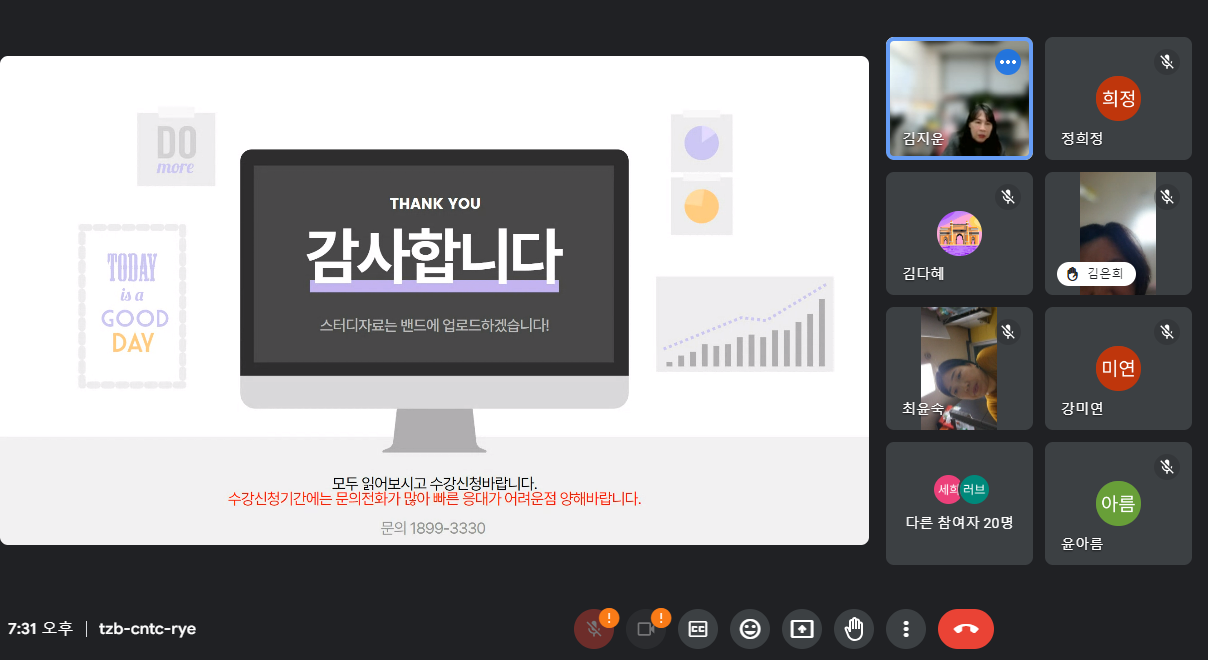Open options on 김지윤's video tile
Screen dimensions: 1208x660
point(1007,62)
